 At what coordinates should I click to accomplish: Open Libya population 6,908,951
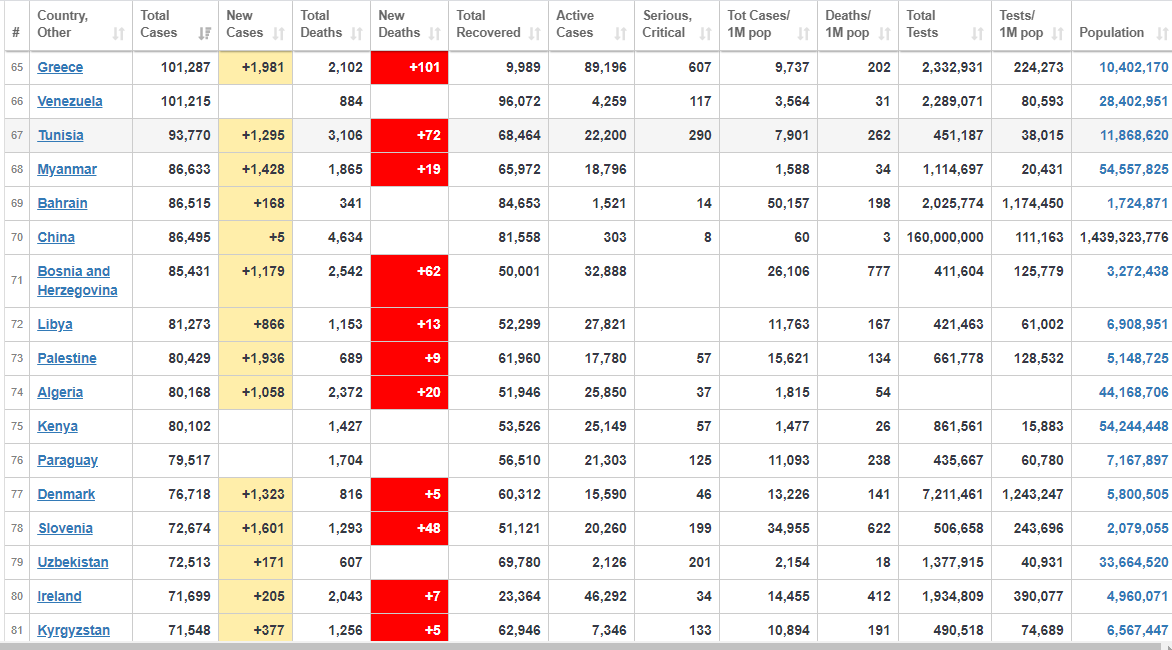(1138, 324)
